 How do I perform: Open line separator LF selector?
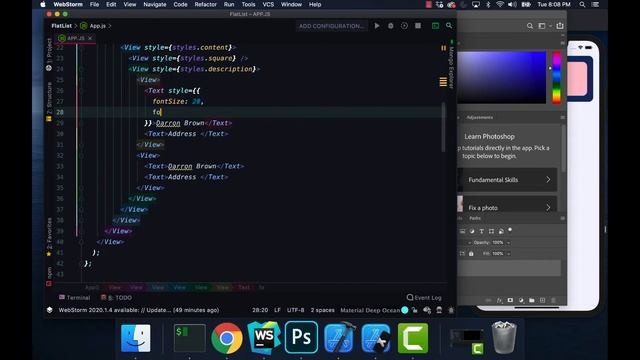pos(277,310)
